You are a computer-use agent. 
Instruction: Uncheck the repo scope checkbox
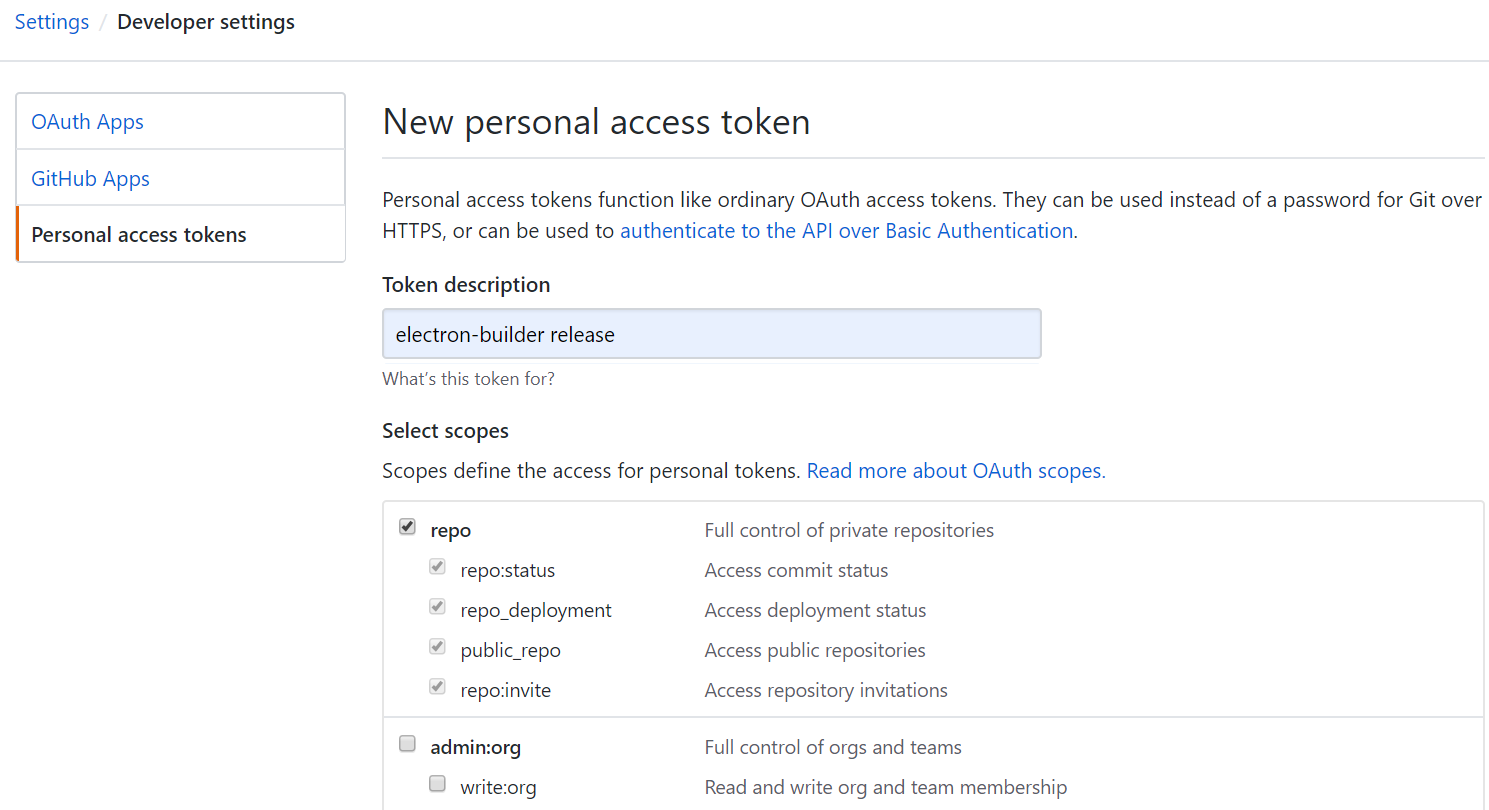click(407, 525)
